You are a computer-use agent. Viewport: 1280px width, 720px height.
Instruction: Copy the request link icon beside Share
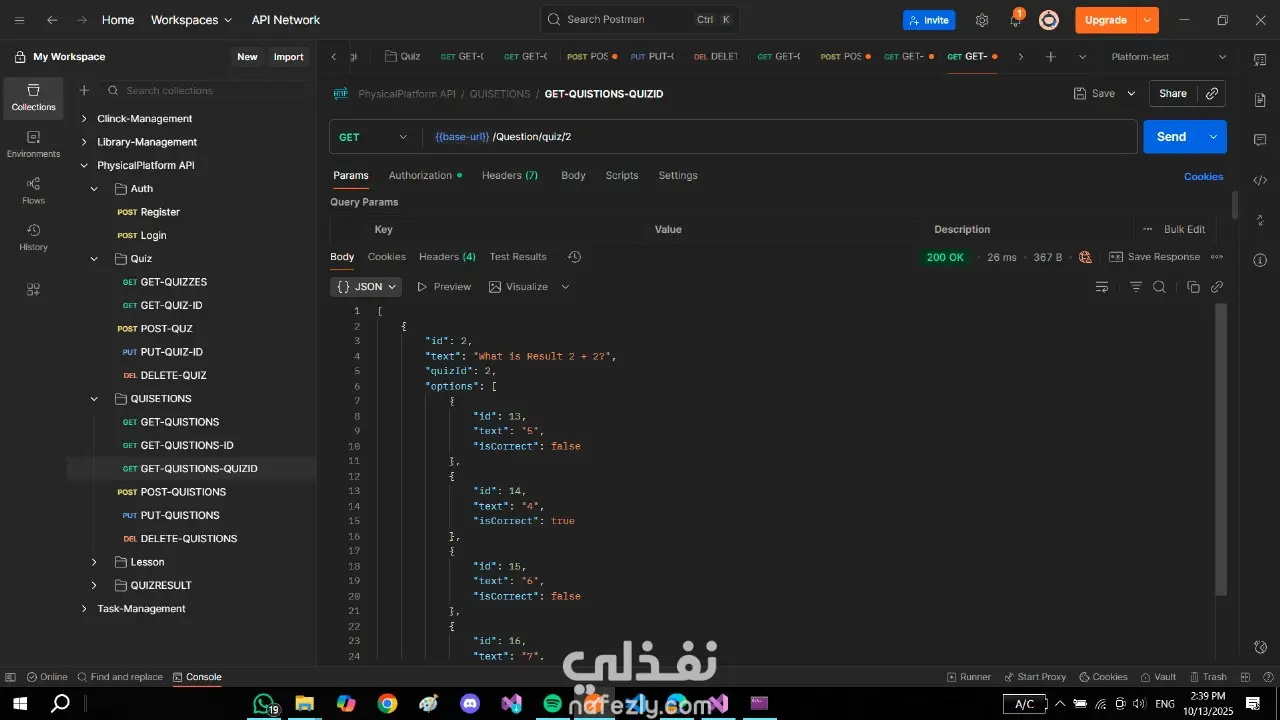1212,93
